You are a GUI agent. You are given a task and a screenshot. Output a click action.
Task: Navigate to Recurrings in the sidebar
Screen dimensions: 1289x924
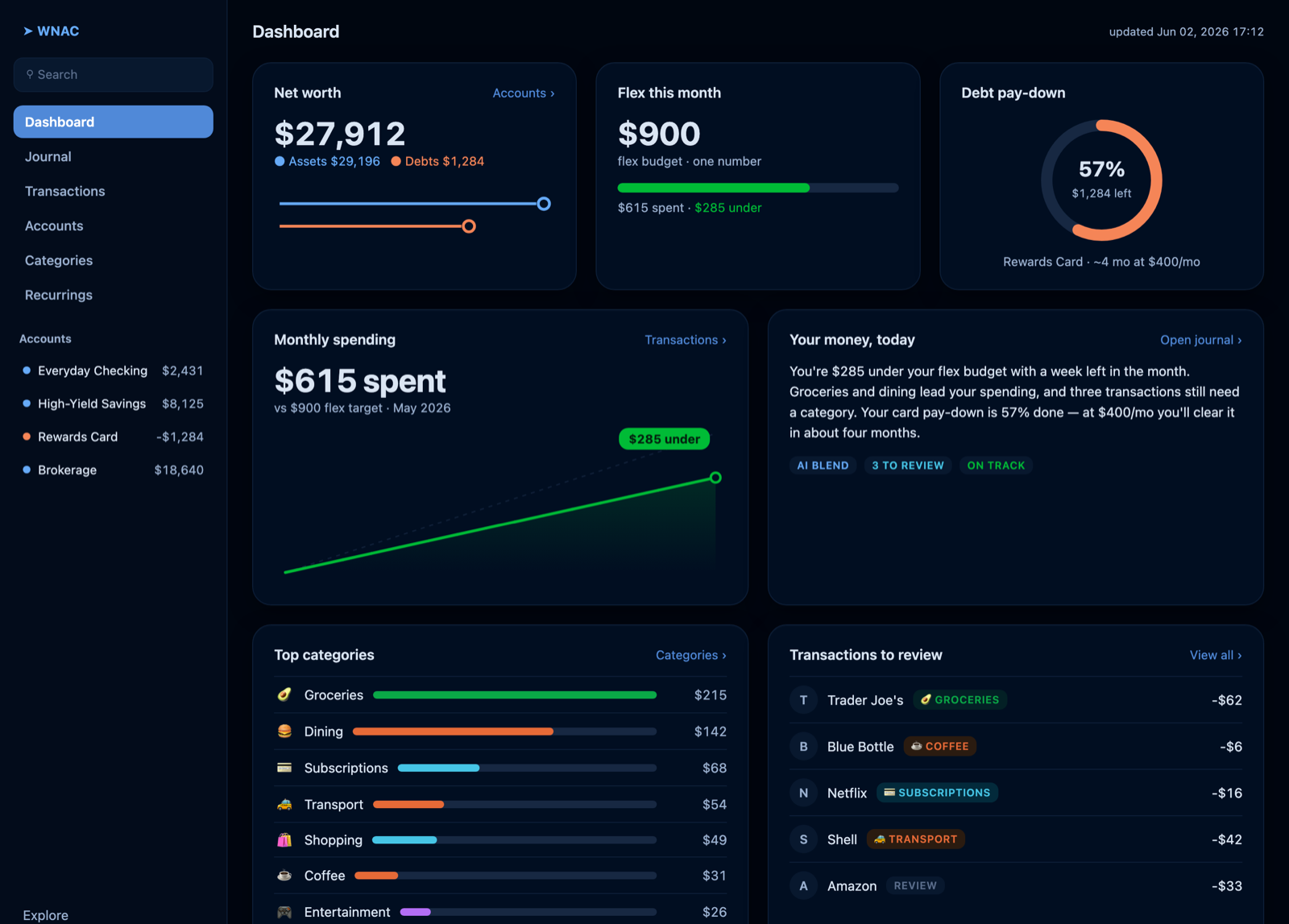tap(114, 295)
